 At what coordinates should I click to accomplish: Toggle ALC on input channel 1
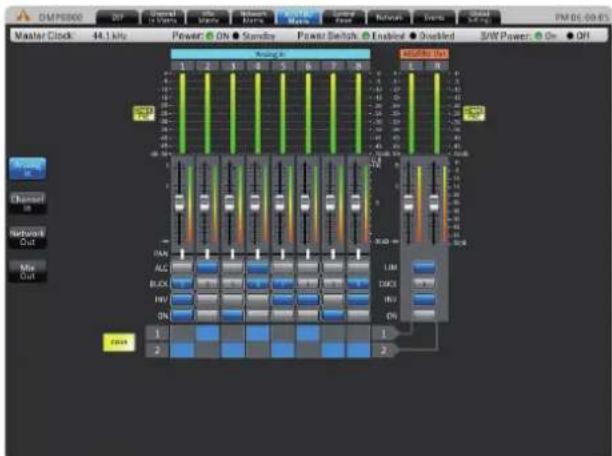click(182, 268)
